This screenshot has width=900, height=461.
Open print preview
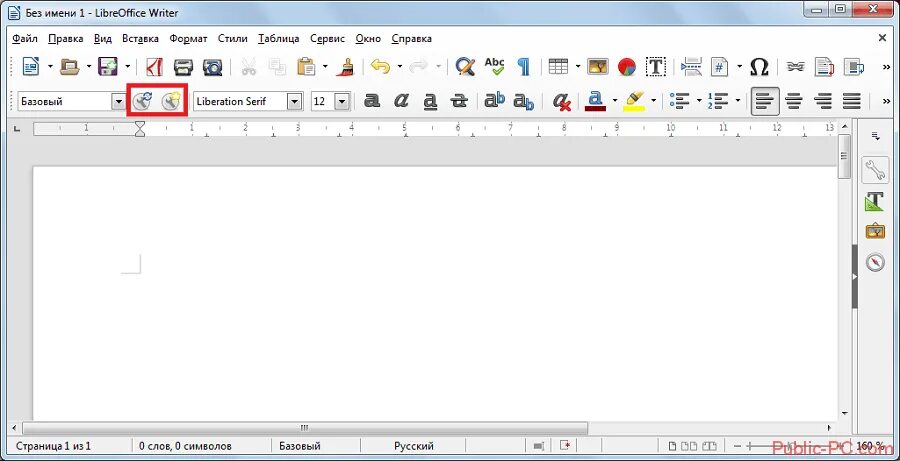point(214,67)
